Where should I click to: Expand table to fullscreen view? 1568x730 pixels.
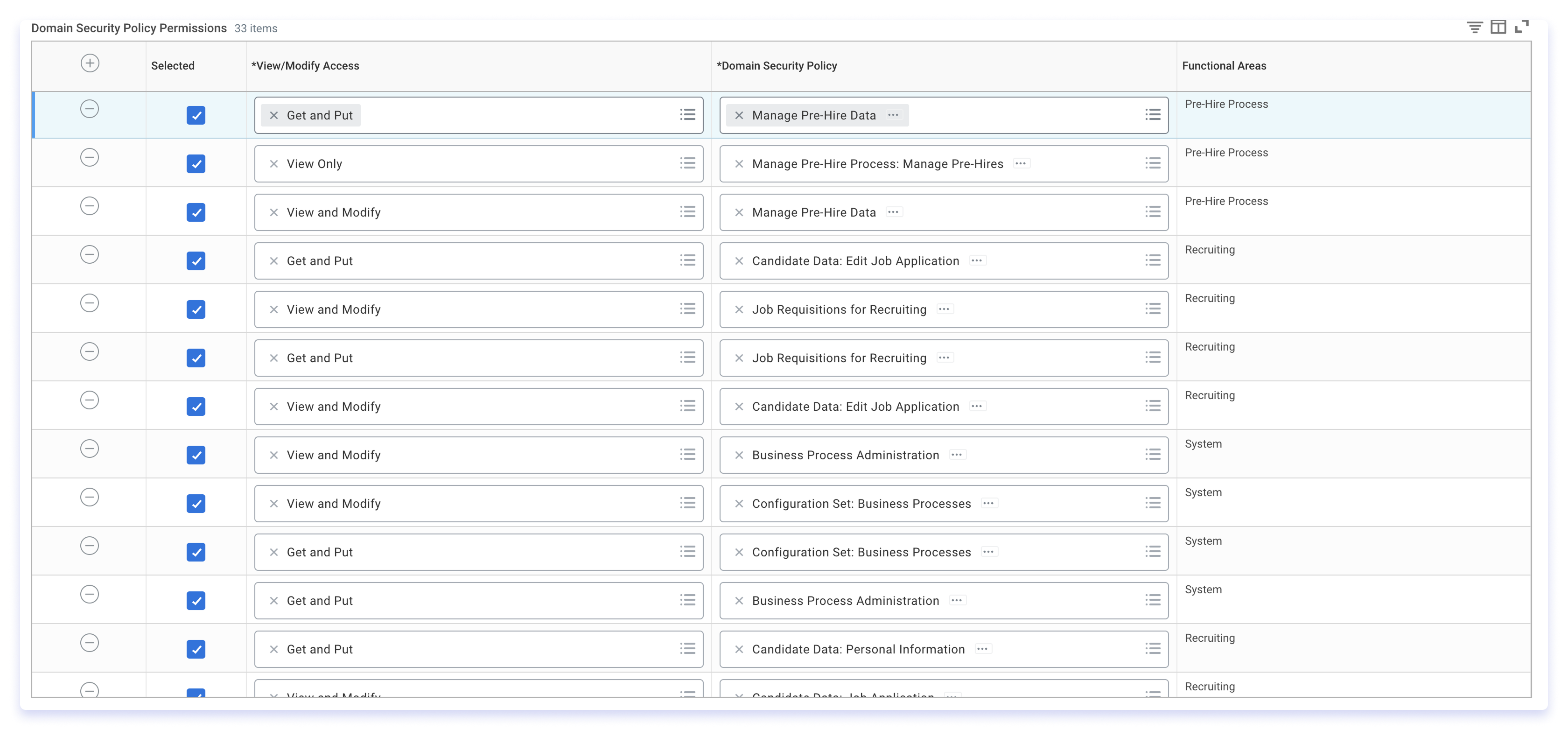pyautogui.click(x=1521, y=27)
